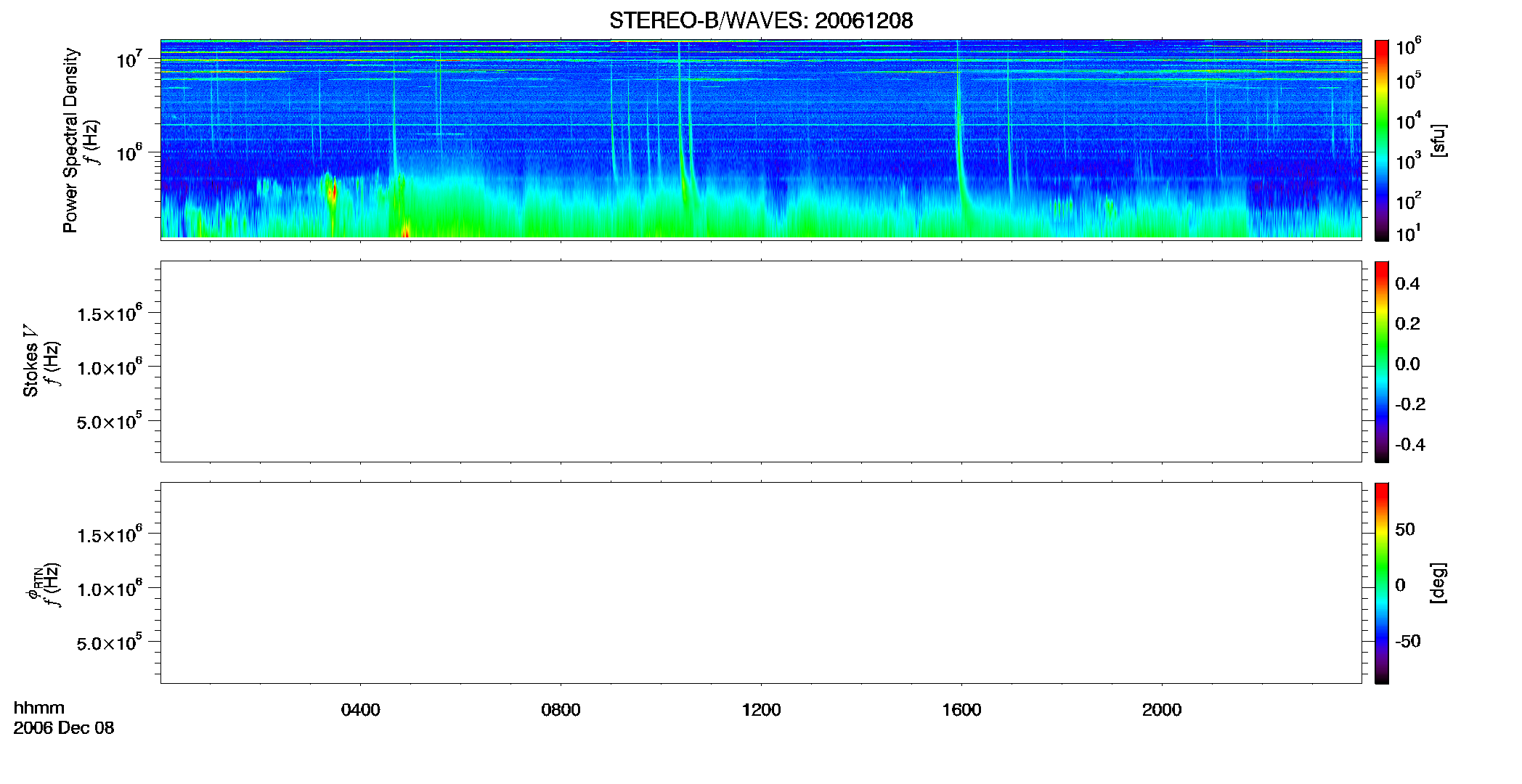Click the Stokes V axis label
The image size is (1522, 784).
(30, 361)
